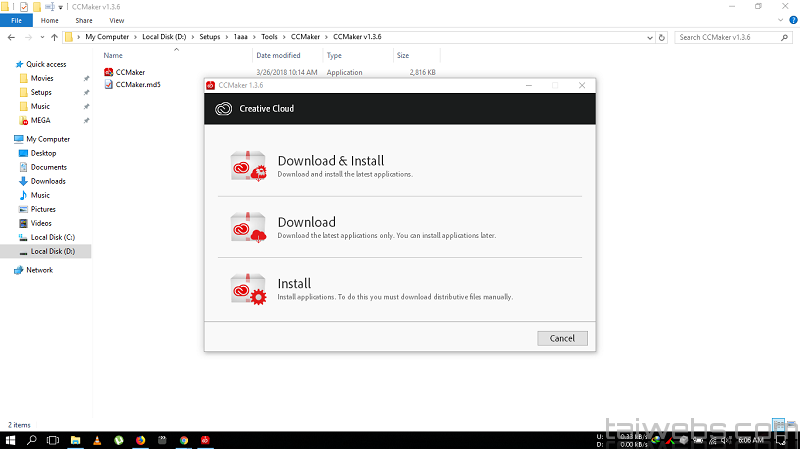
Task: Sort files by Date modified column
Action: (x=278, y=56)
